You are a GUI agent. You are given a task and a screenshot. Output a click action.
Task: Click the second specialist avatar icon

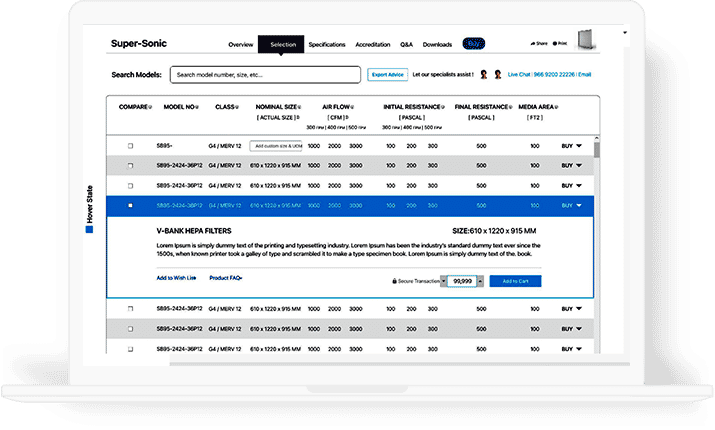[499, 74]
